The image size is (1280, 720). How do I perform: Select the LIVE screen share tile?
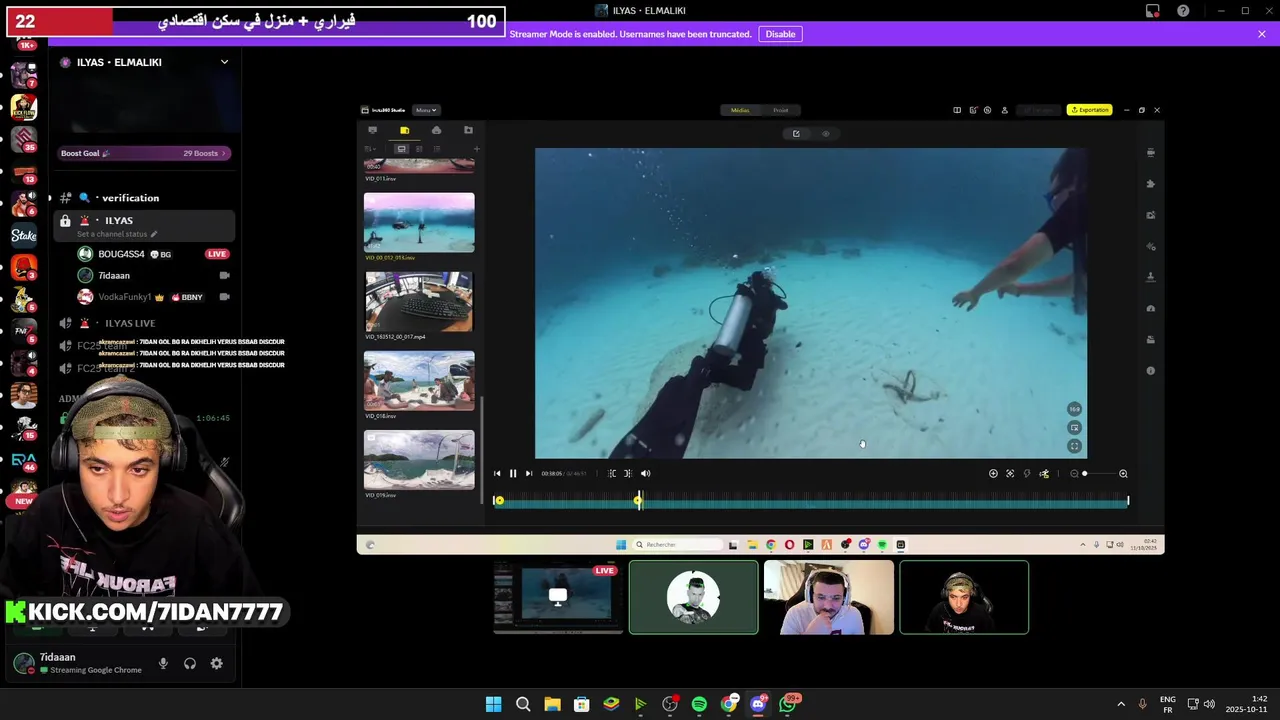[x=558, y=597]
